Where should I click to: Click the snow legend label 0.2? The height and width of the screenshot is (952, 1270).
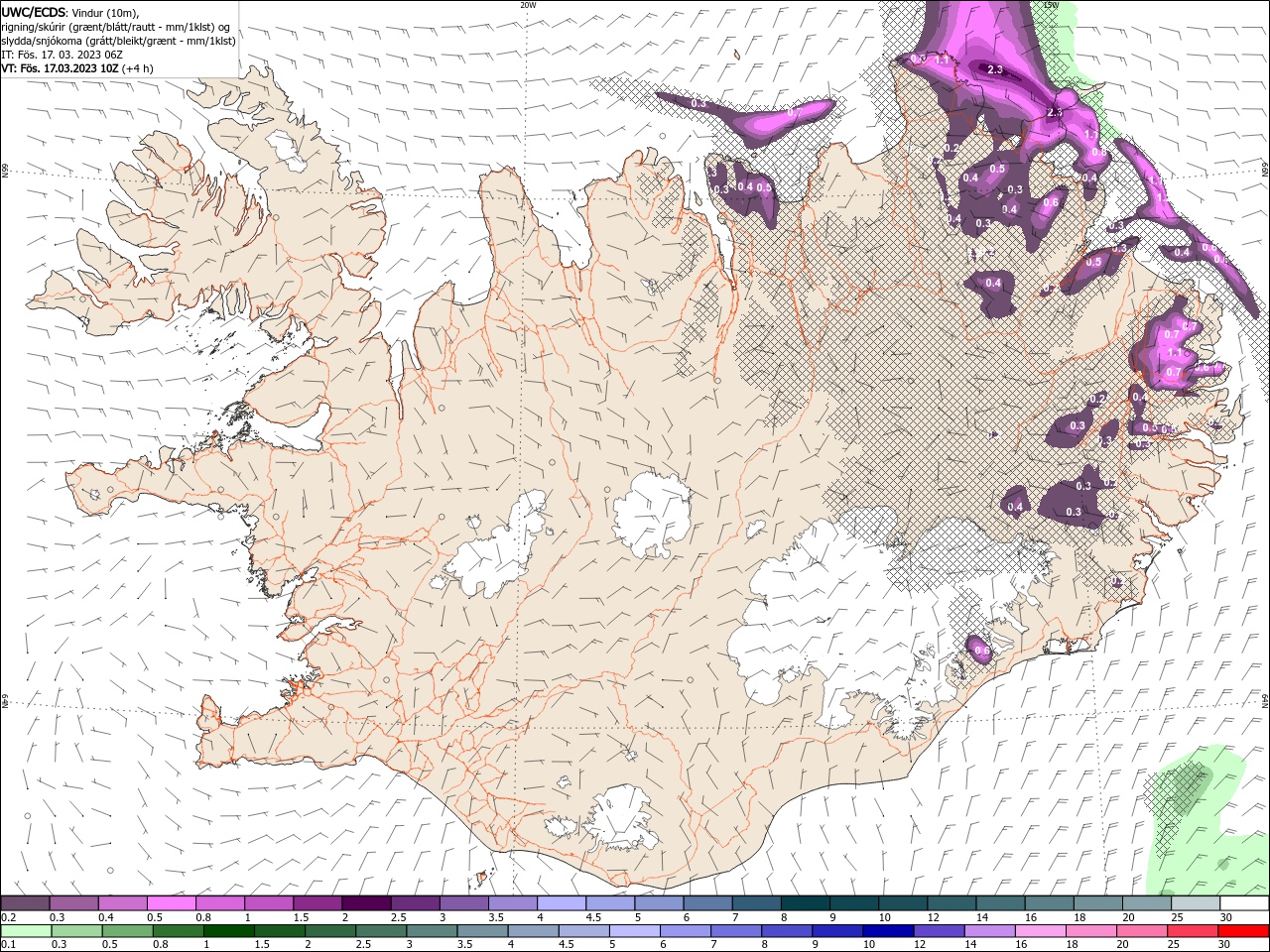pos(8,917)
